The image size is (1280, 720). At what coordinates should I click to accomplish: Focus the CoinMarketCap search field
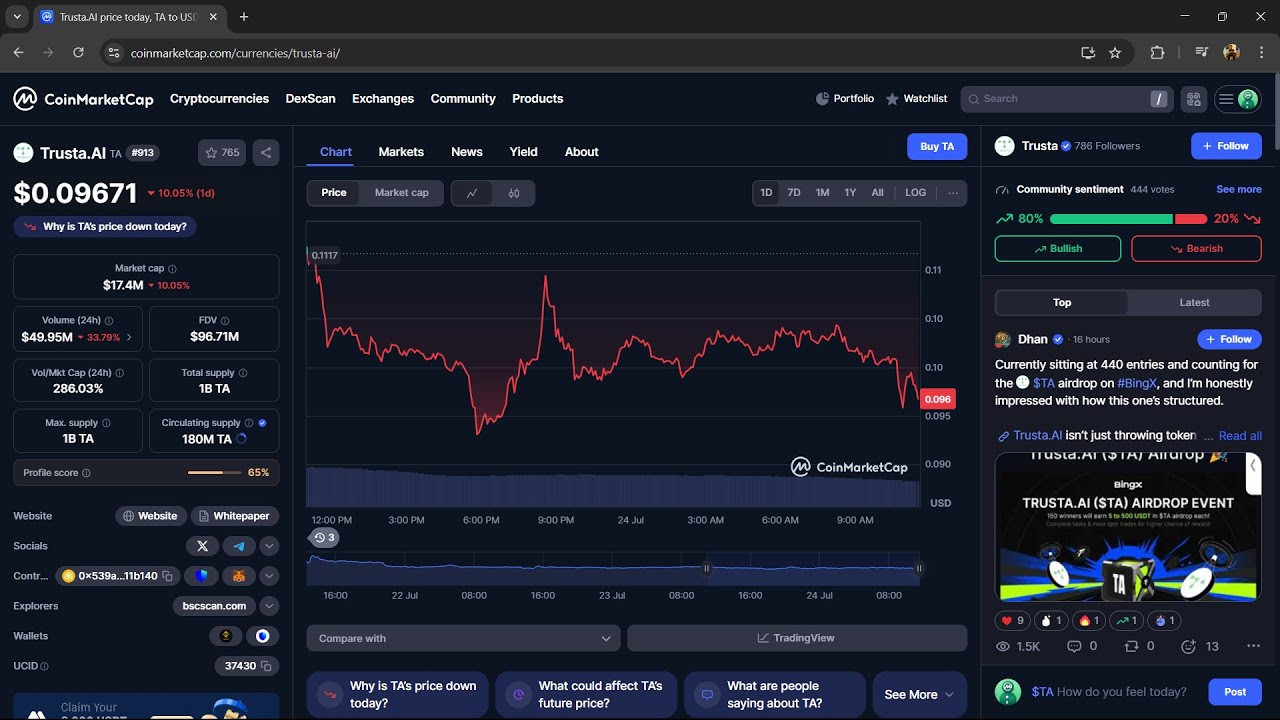pos(1067,99)
